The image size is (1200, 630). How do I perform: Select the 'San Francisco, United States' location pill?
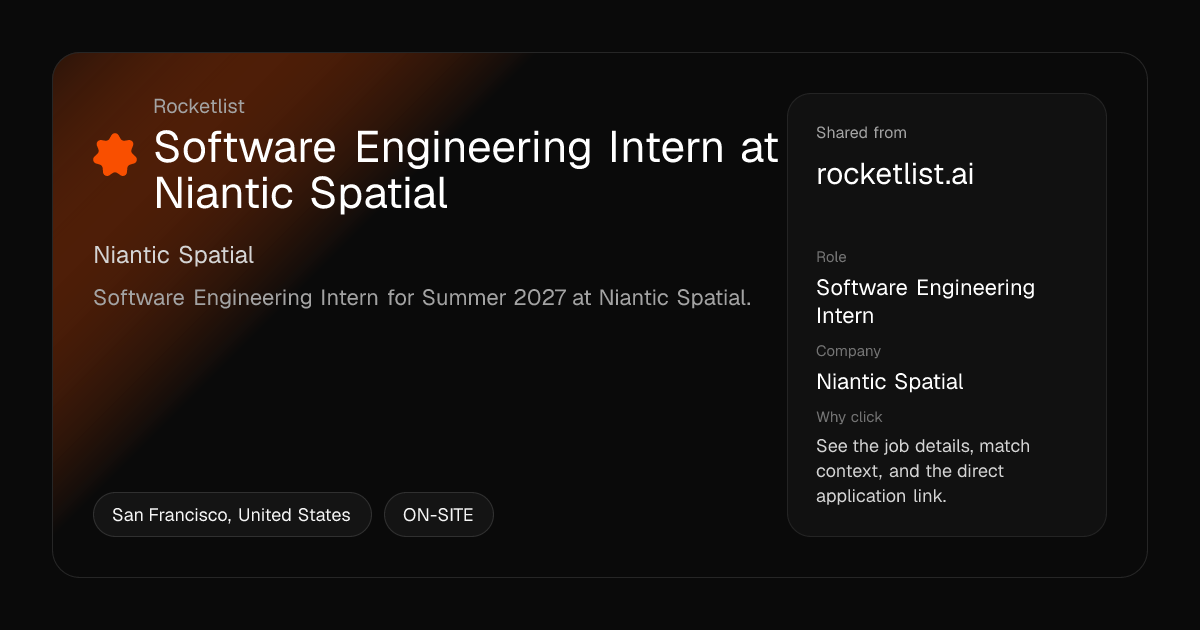232,515
